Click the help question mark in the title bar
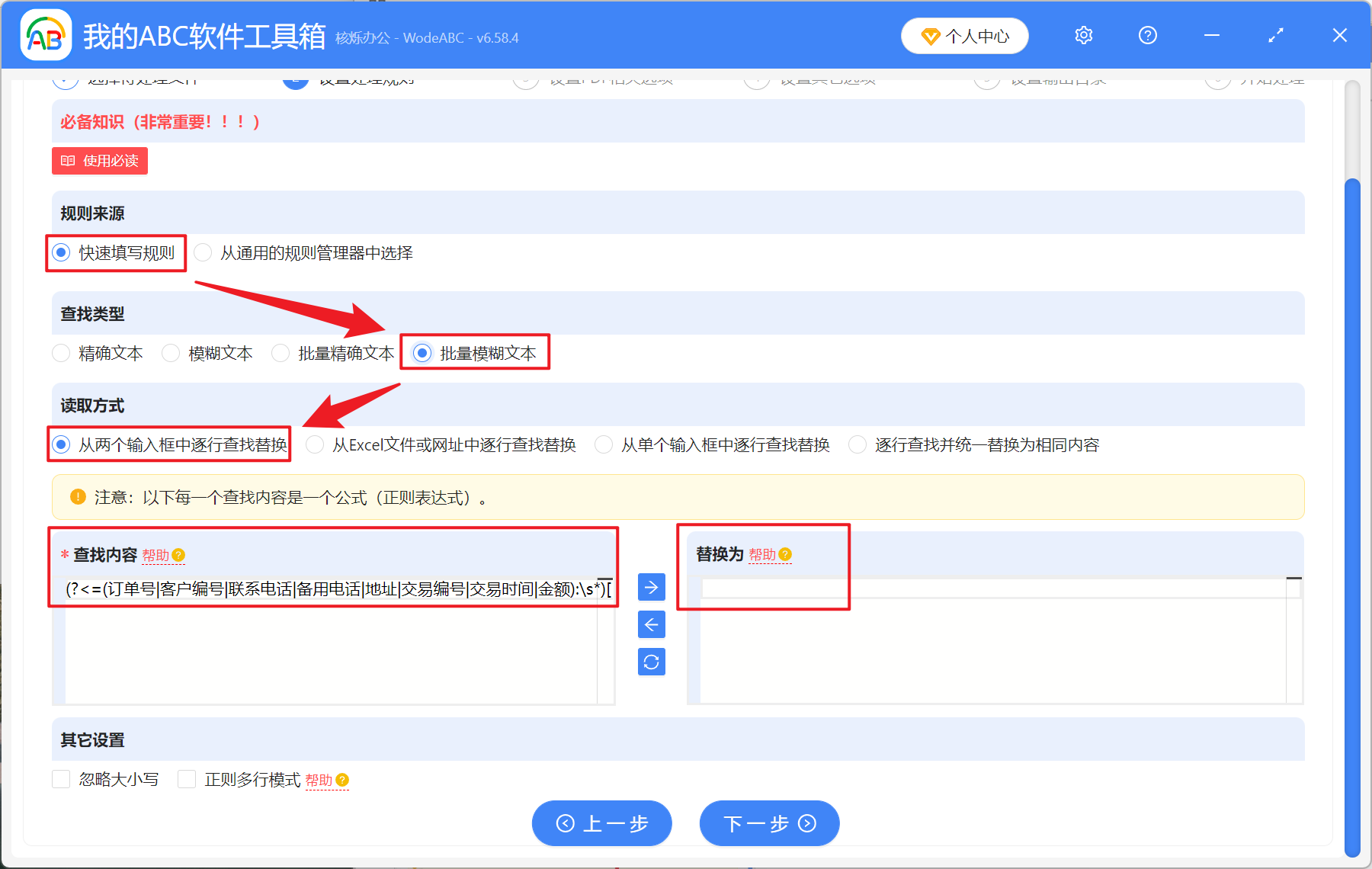1372x869 pixels. pos(1147,35)
